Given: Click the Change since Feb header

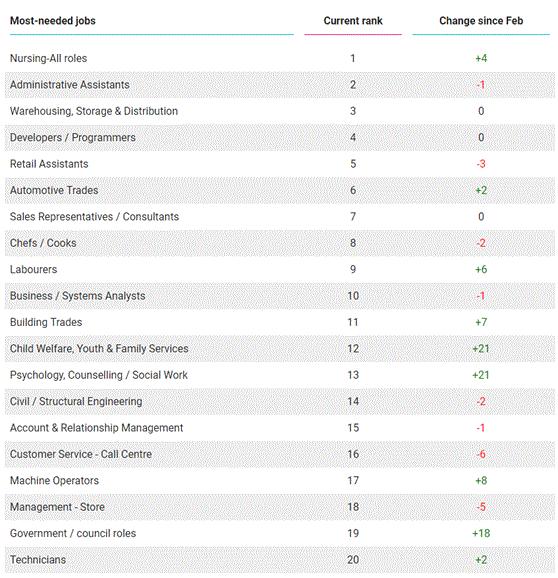Looking at the screenshot, I should [481, 21].
